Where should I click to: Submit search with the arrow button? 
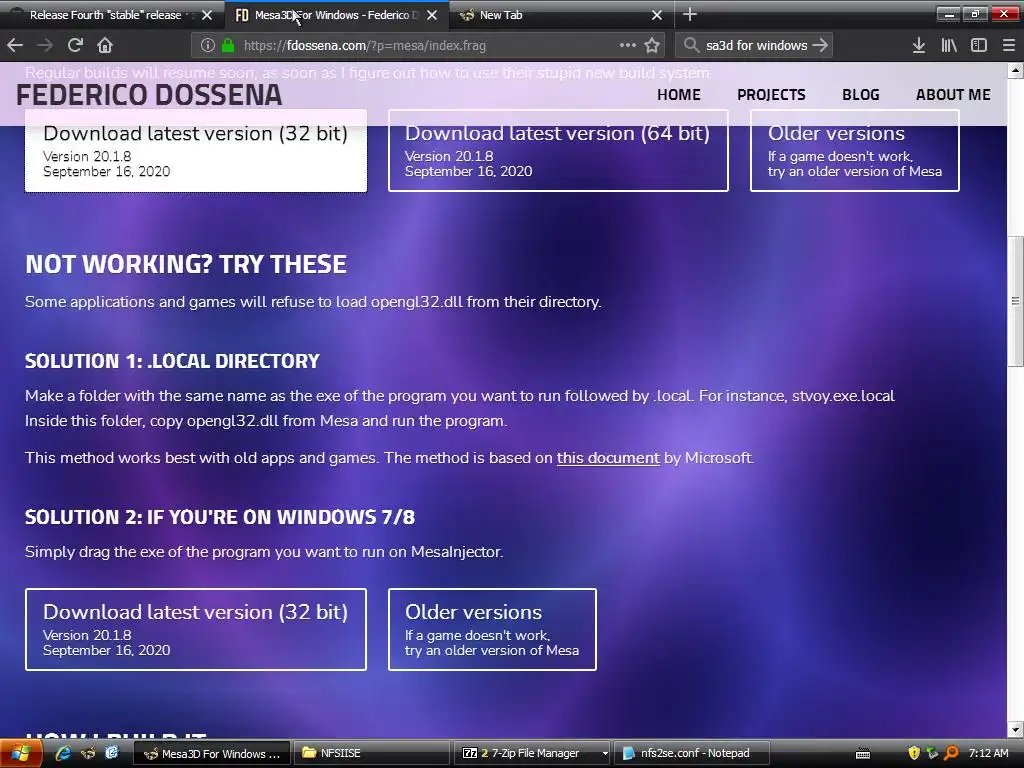click(820, 45)
